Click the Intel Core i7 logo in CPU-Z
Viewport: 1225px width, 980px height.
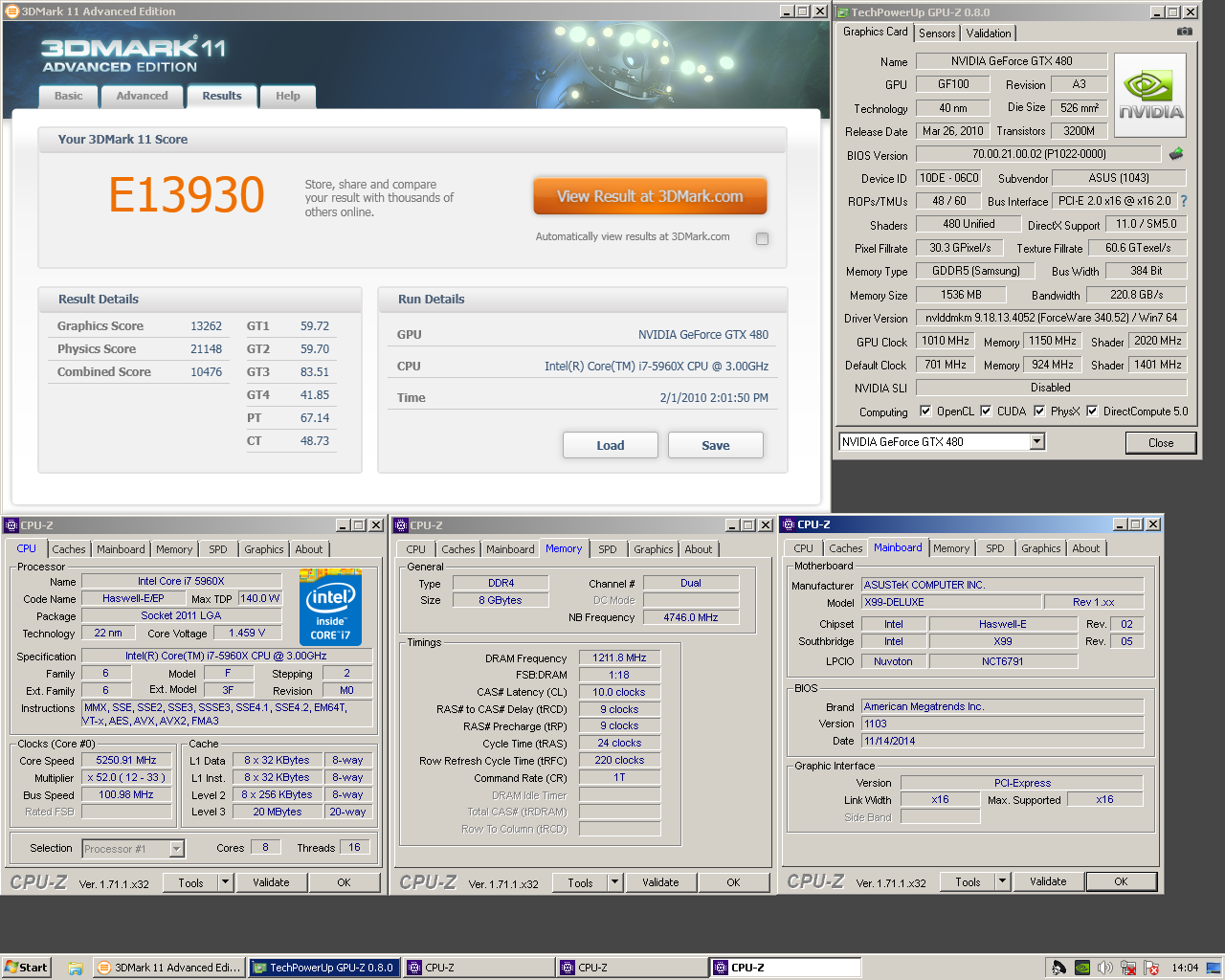[330, 608]
